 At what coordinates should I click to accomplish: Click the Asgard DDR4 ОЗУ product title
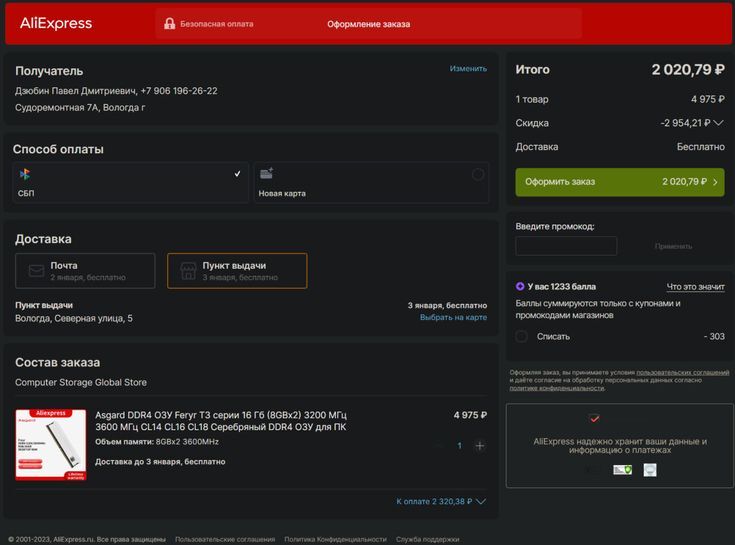click(x=221, y=421)
